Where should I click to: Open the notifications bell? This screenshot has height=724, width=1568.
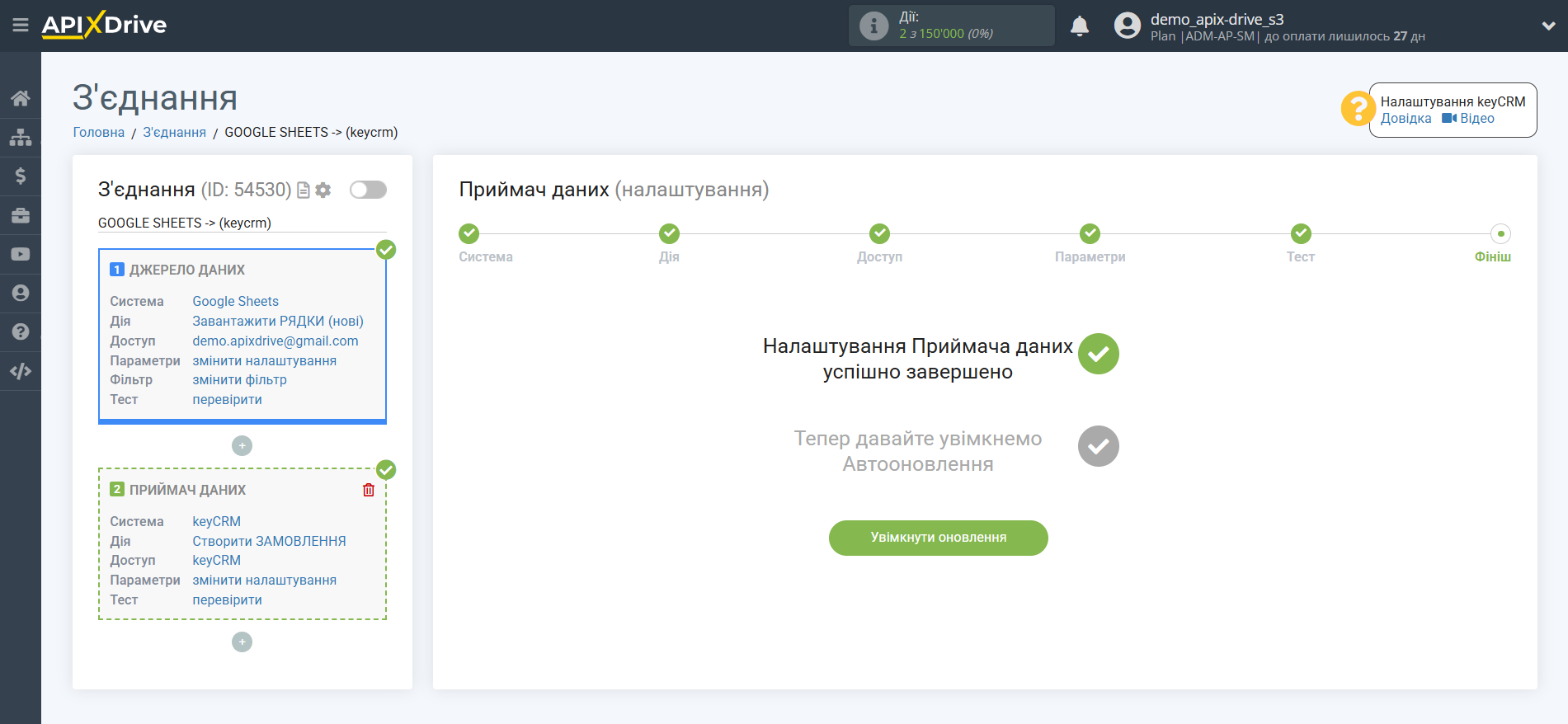tap(1080, 26)
